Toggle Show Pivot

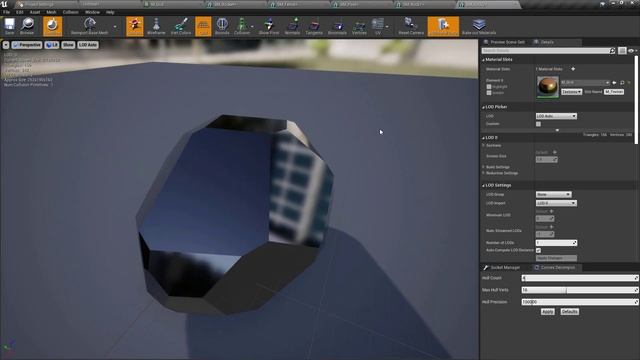pos(269,26)
